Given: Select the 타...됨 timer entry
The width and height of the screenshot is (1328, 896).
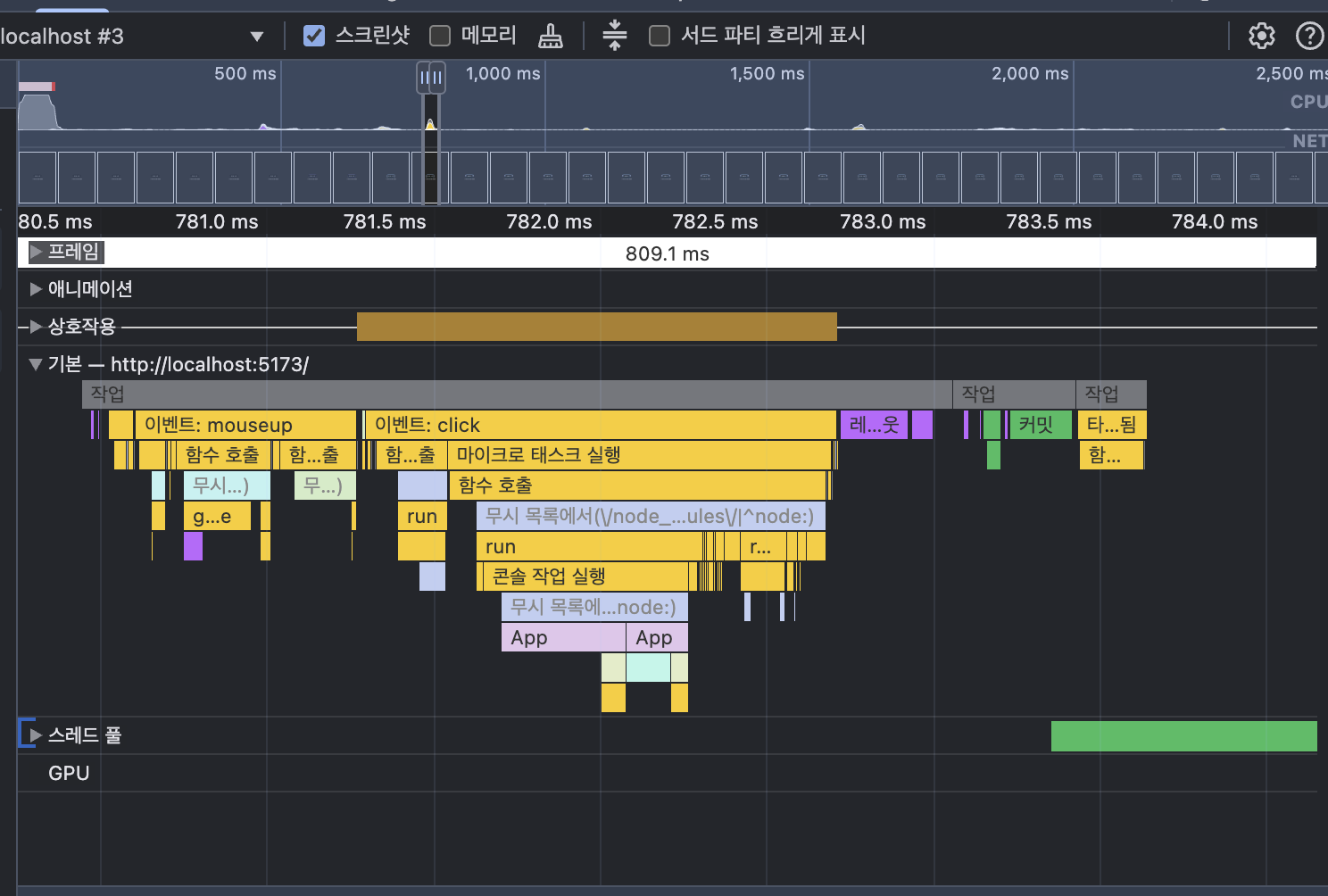Looking at the screenshot, I should 1111,425.
